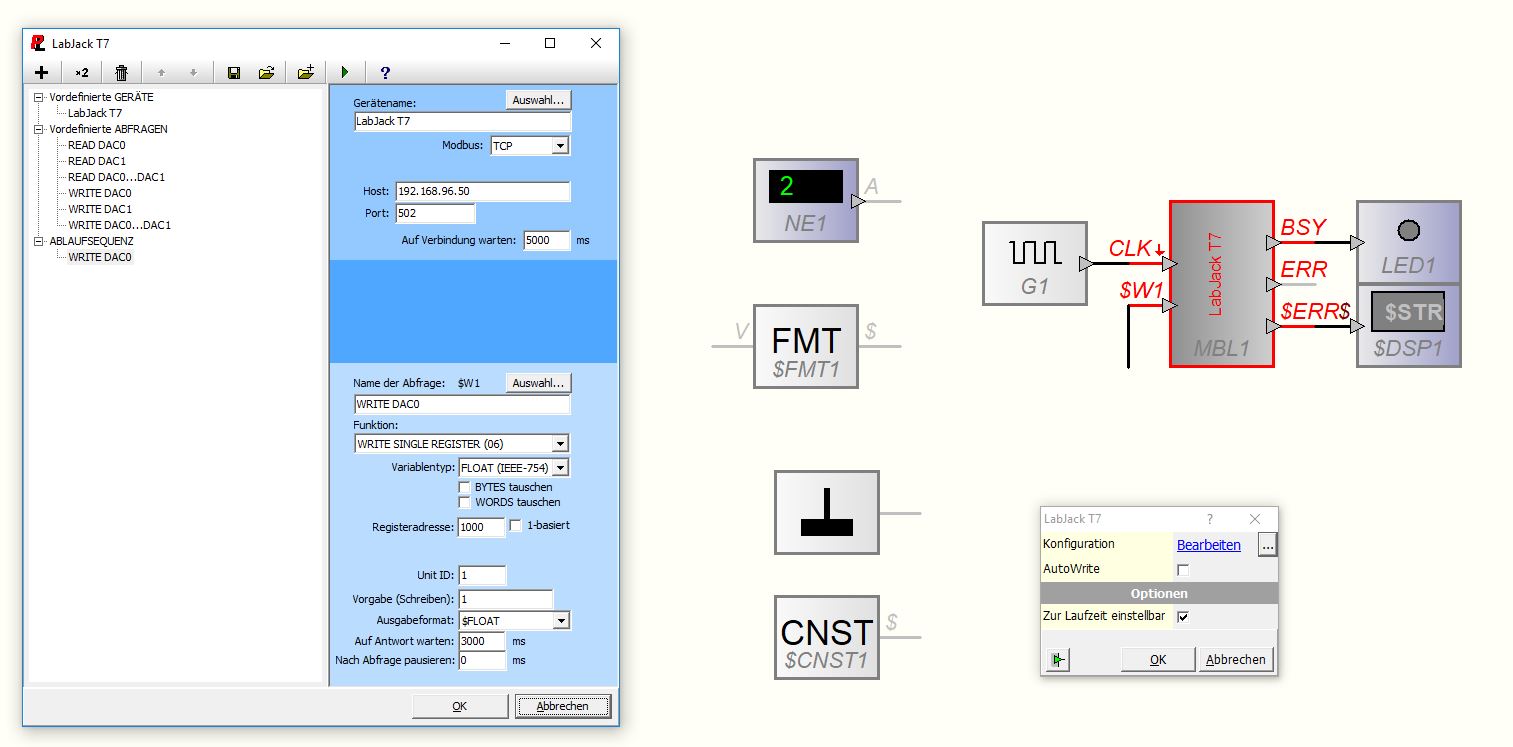Select READ DAC0 tree entry
1513x747 pixels.
(x=96, y=145)
